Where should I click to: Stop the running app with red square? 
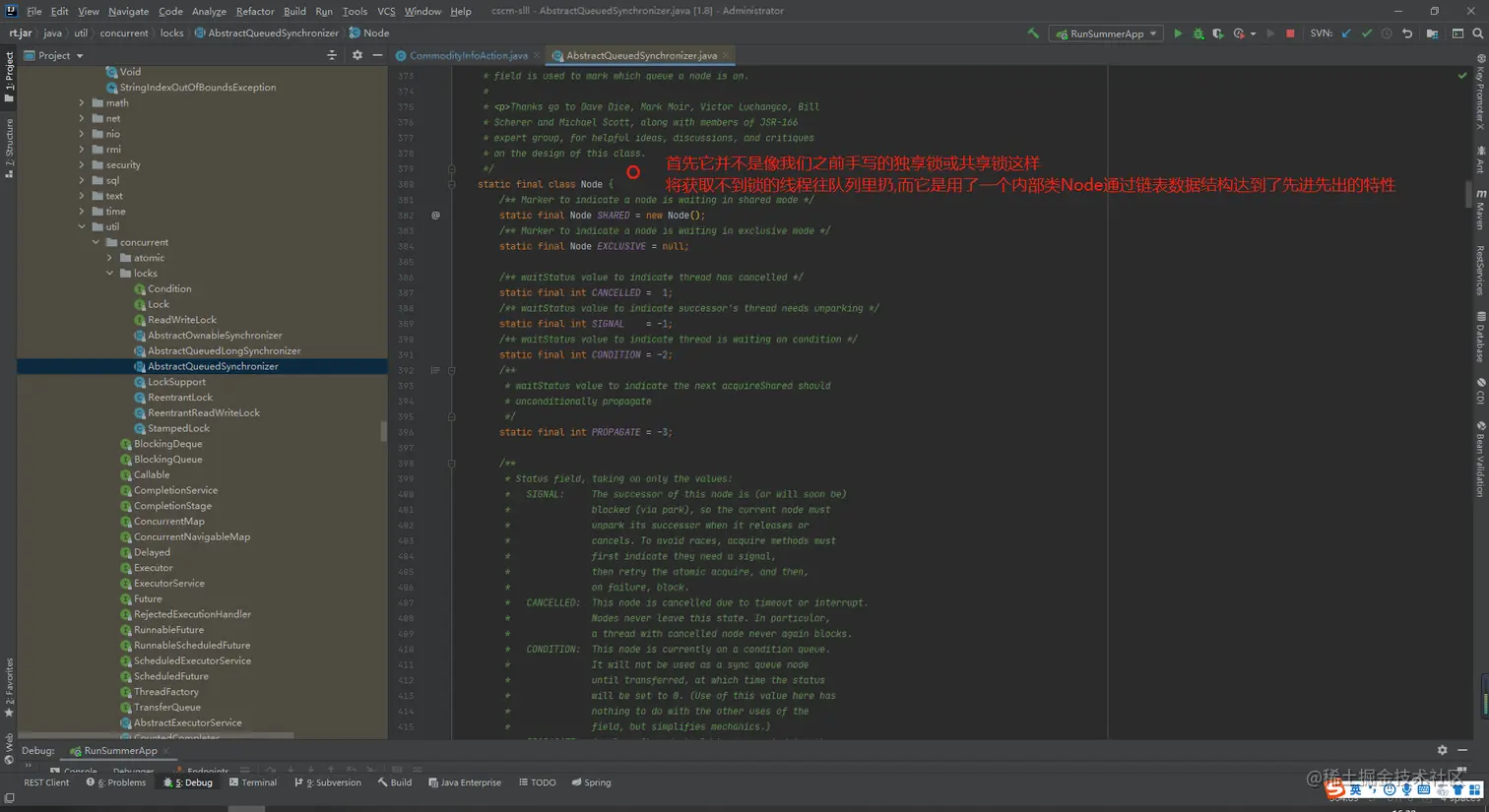click(1290, 33)
